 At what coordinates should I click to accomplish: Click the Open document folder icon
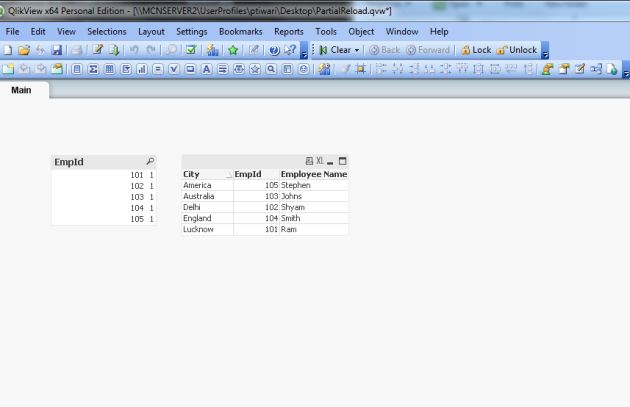point(24,50)
